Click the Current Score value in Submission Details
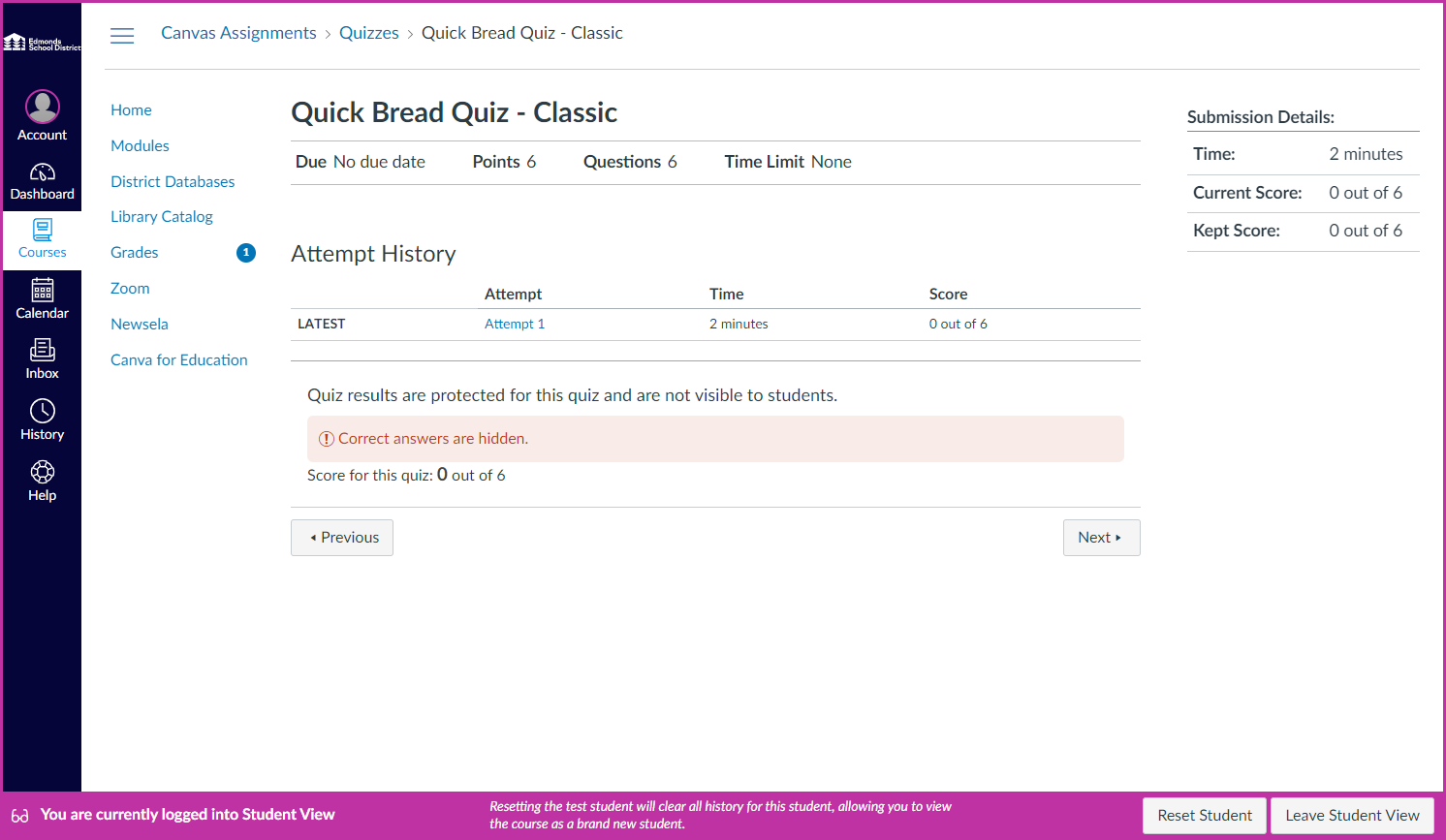This screenshot has height=840, width=1446. point(1366,193)
